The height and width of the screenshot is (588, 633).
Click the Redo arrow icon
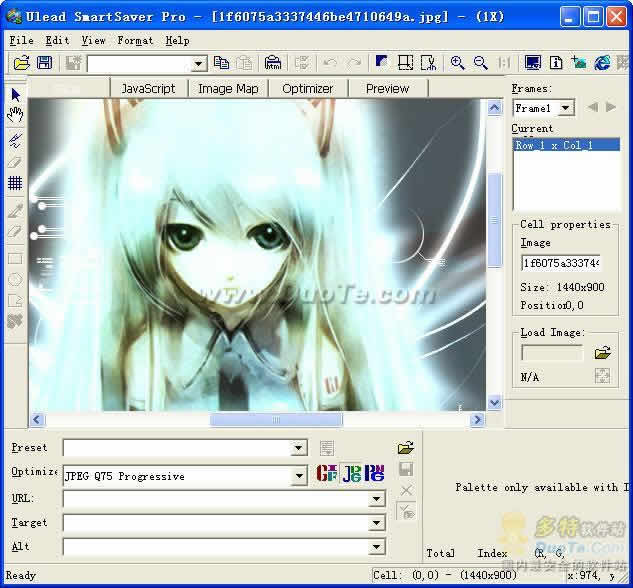click(354, 63)
